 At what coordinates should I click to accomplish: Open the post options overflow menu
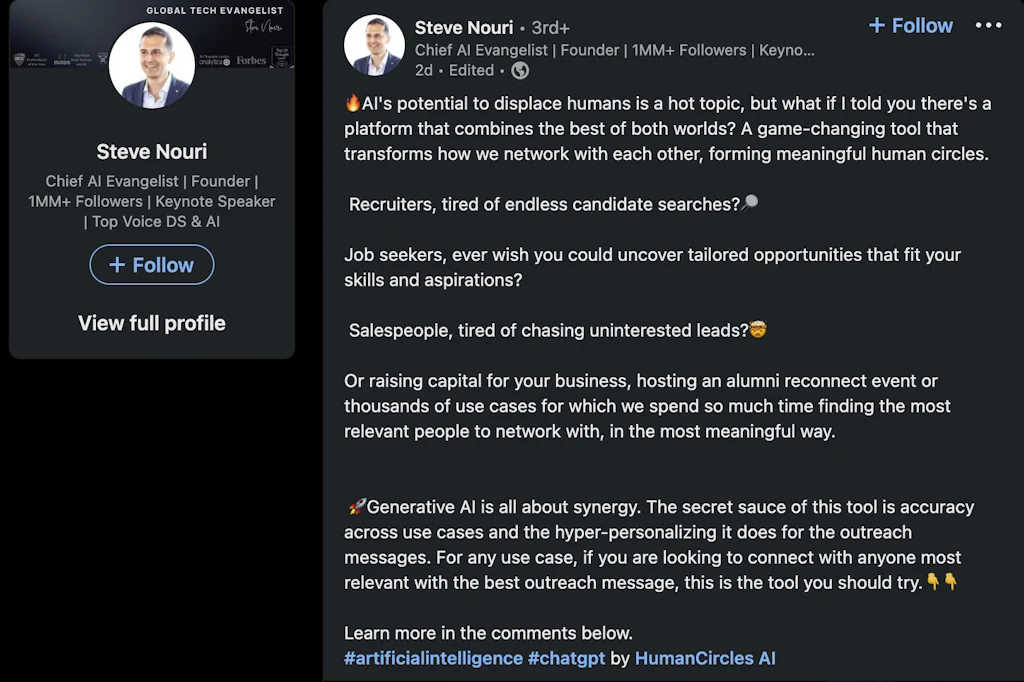pos(988,26)
